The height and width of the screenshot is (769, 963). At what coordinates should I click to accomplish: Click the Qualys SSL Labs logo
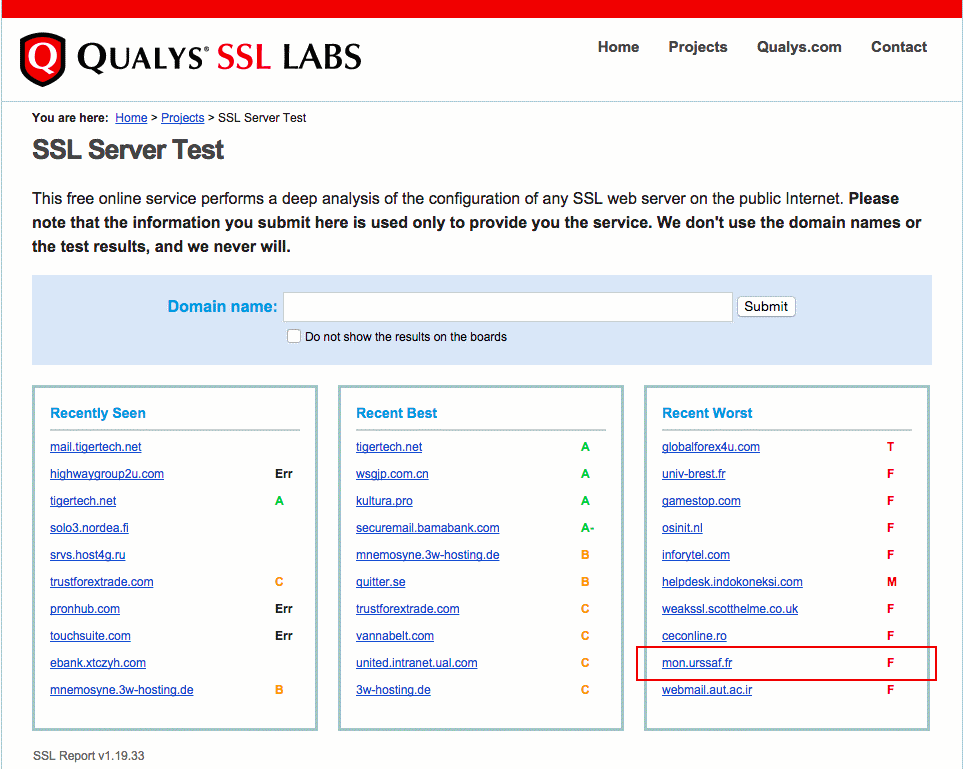click(190, 58)
